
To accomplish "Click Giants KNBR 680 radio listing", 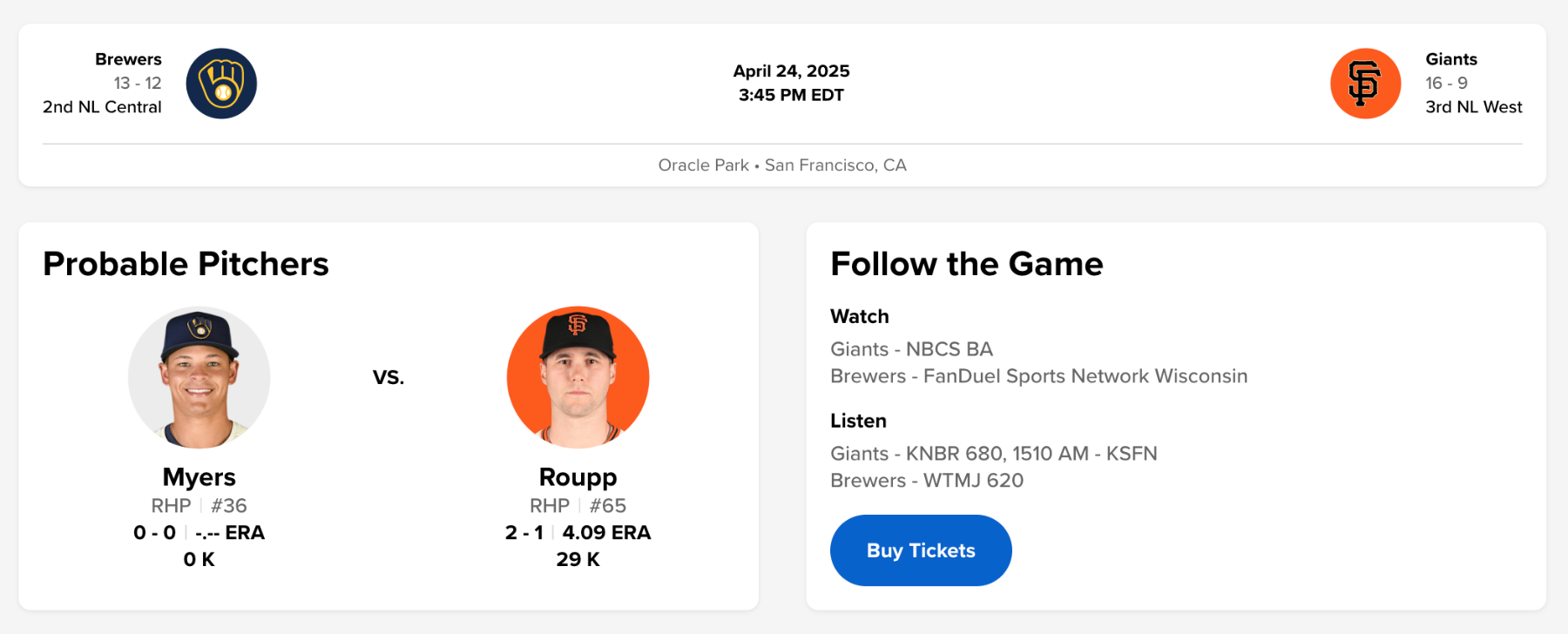I will coord(993,454).
